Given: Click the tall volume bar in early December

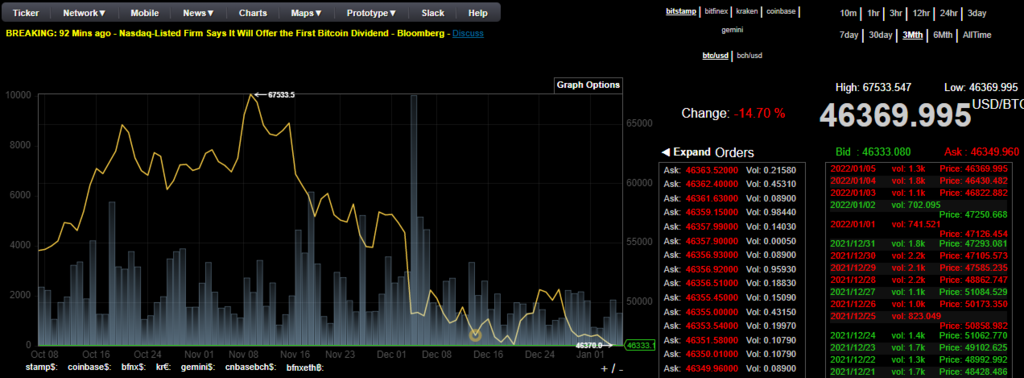Looking at the screenshot, I should tap(414, 219).
